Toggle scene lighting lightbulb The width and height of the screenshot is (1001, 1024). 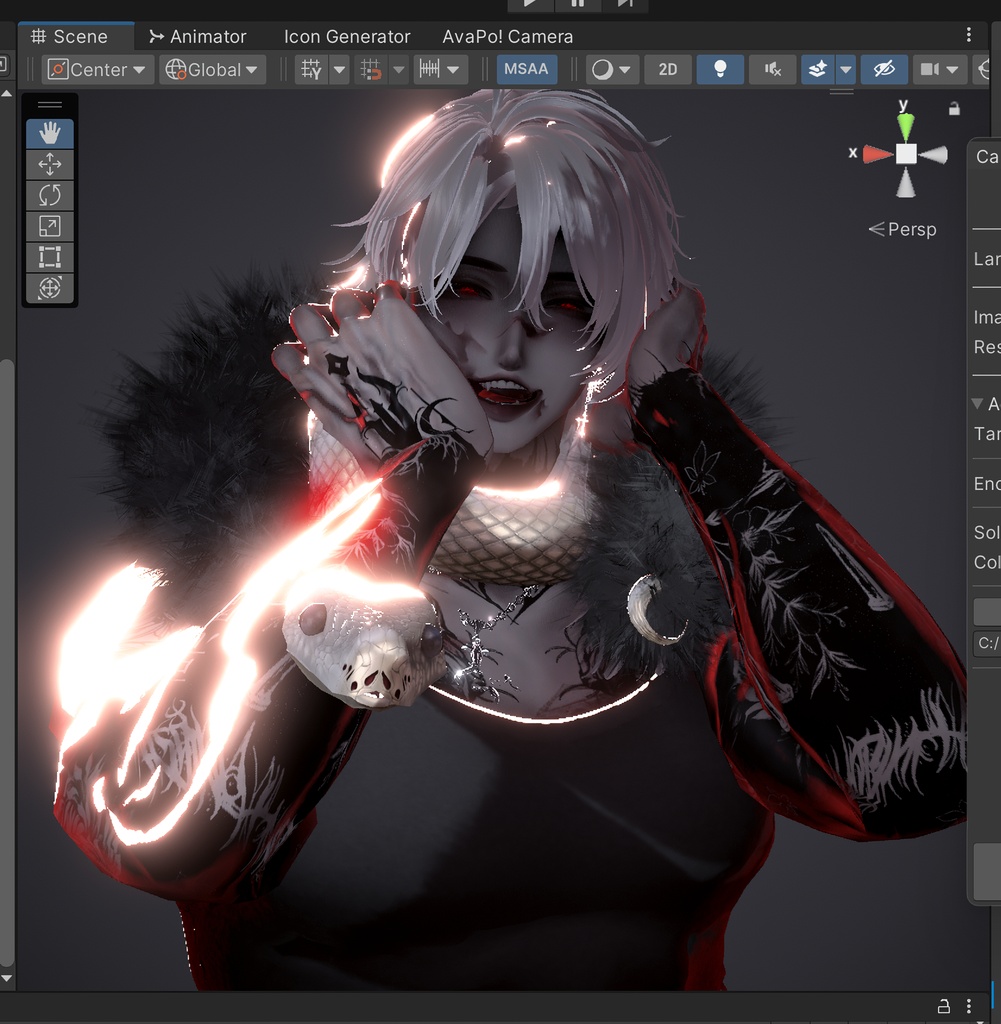pyautogui.click(x=720, y=69)
